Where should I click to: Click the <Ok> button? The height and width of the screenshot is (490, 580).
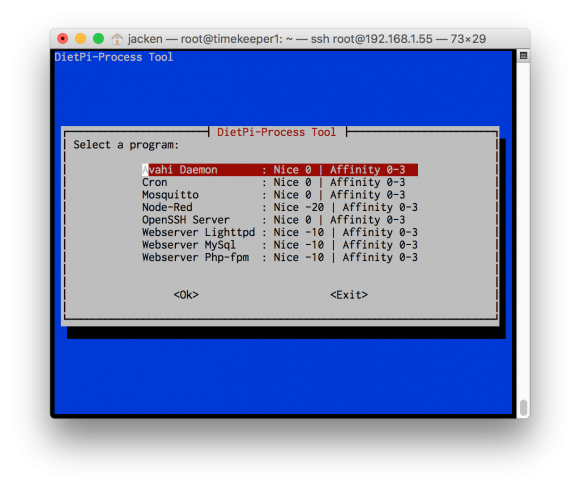pos(186,295)
